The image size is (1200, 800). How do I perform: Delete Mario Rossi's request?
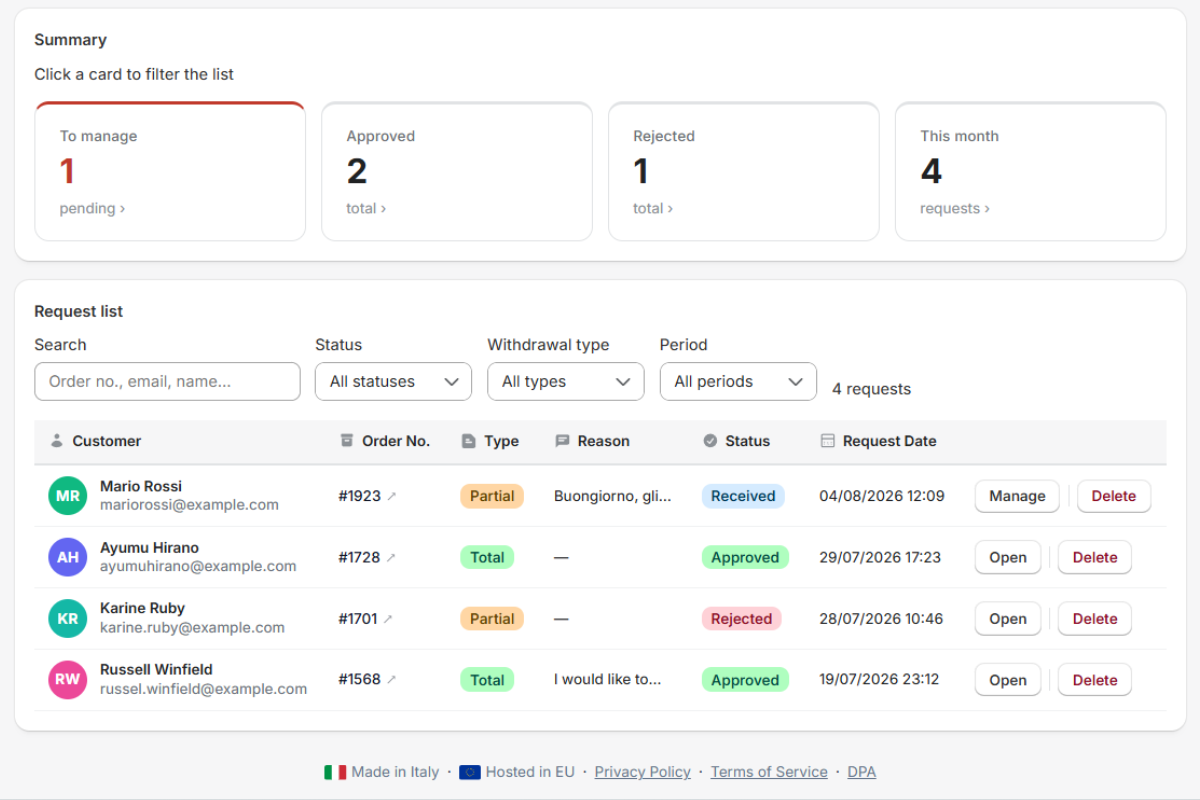[1114, 496]
